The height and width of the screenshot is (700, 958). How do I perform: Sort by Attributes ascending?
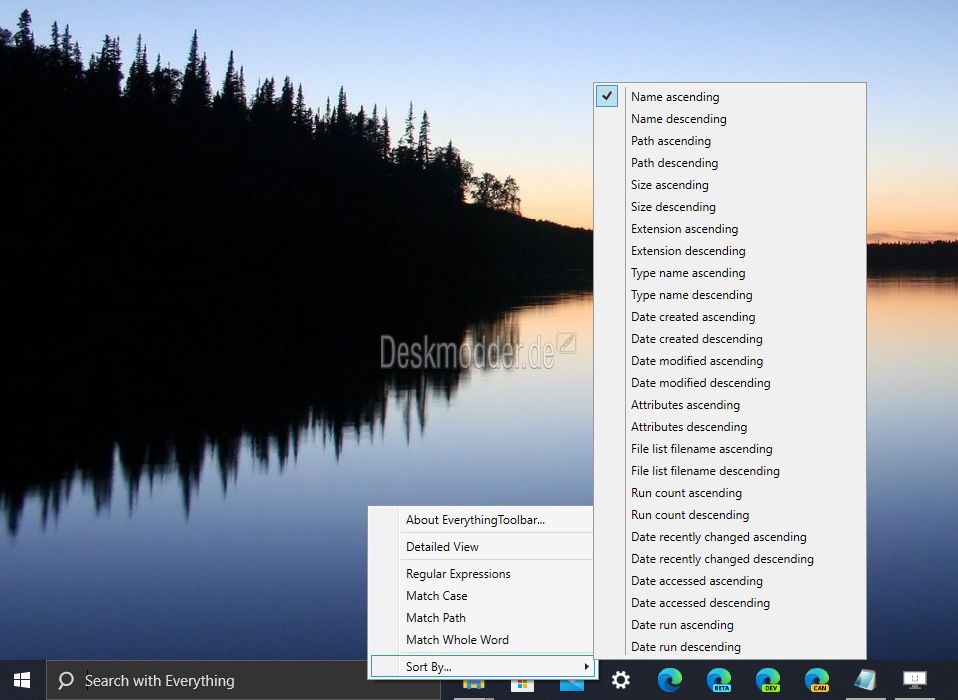tap(730, 404)
